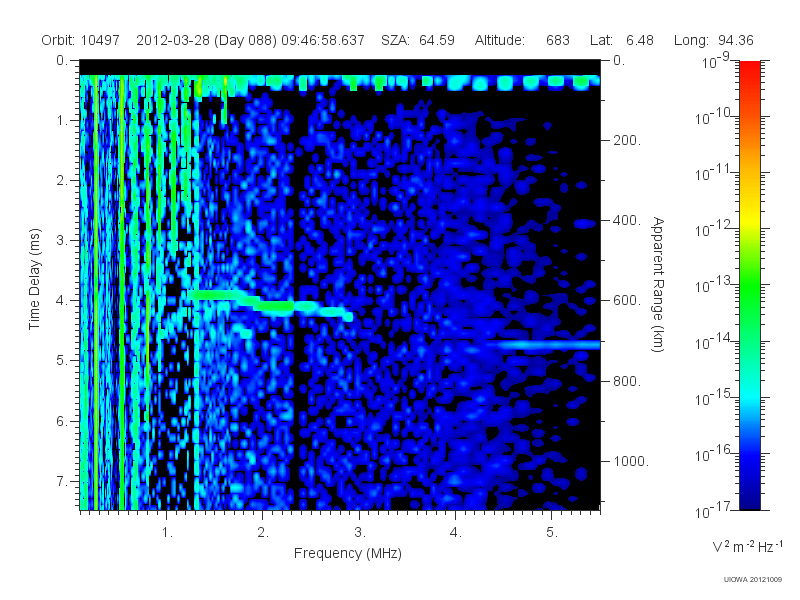The height and width of the screenshot is (600, 800).
Task: Click the 'Apparent Range (km)' axis label
Action: pos(658,285)
